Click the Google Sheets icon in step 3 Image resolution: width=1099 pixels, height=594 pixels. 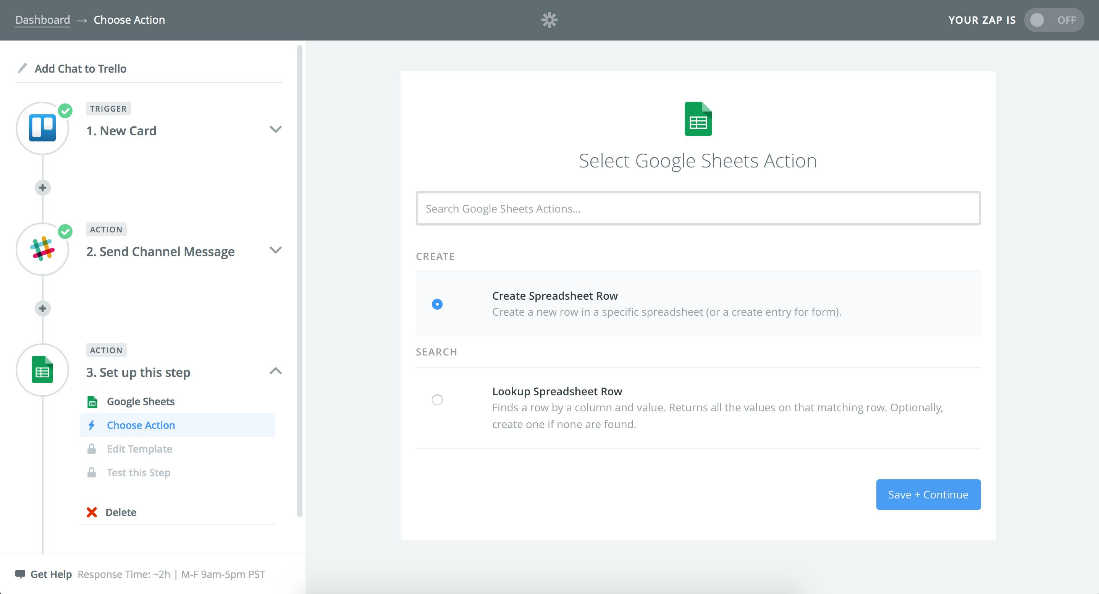(x=42, y=371)
